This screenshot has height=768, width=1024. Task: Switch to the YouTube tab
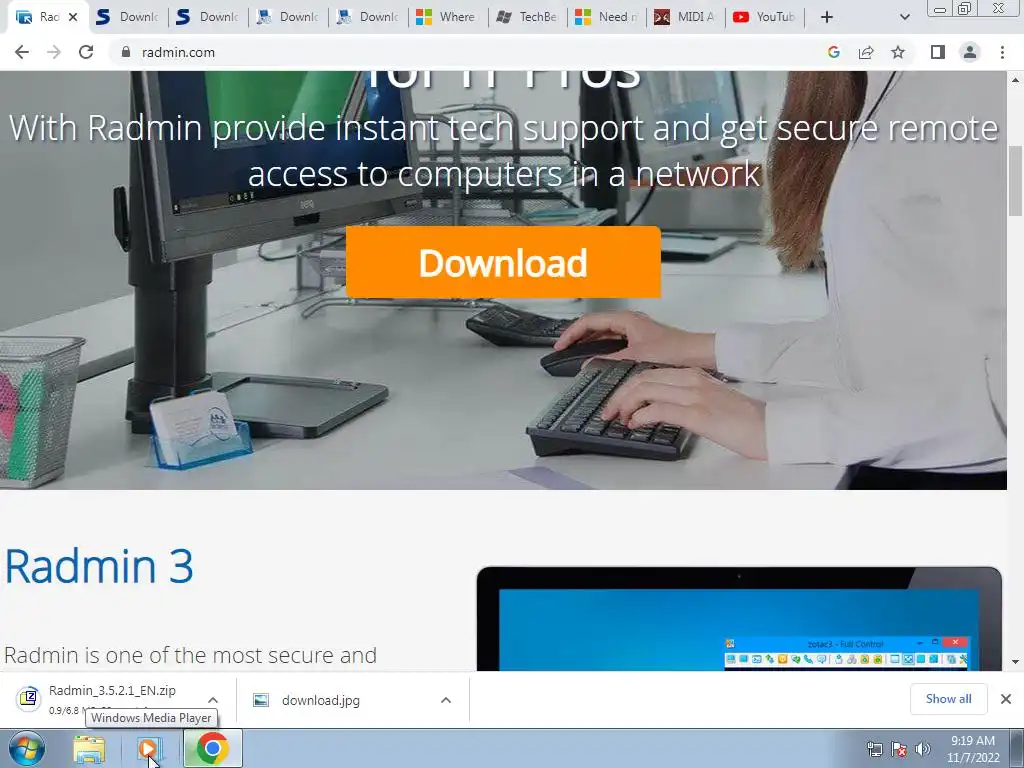pyautogui.click(x=765, y=17)
